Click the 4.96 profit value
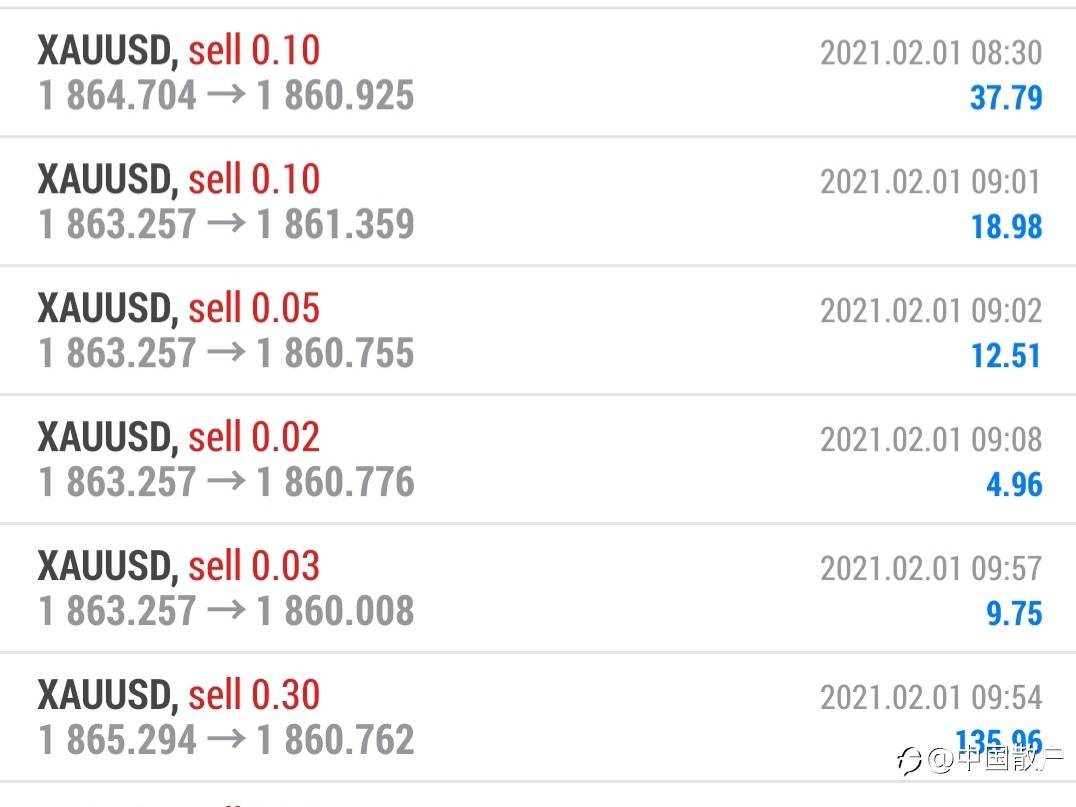Viewport: 1076px width, 807px height. tap(1014, 484)
